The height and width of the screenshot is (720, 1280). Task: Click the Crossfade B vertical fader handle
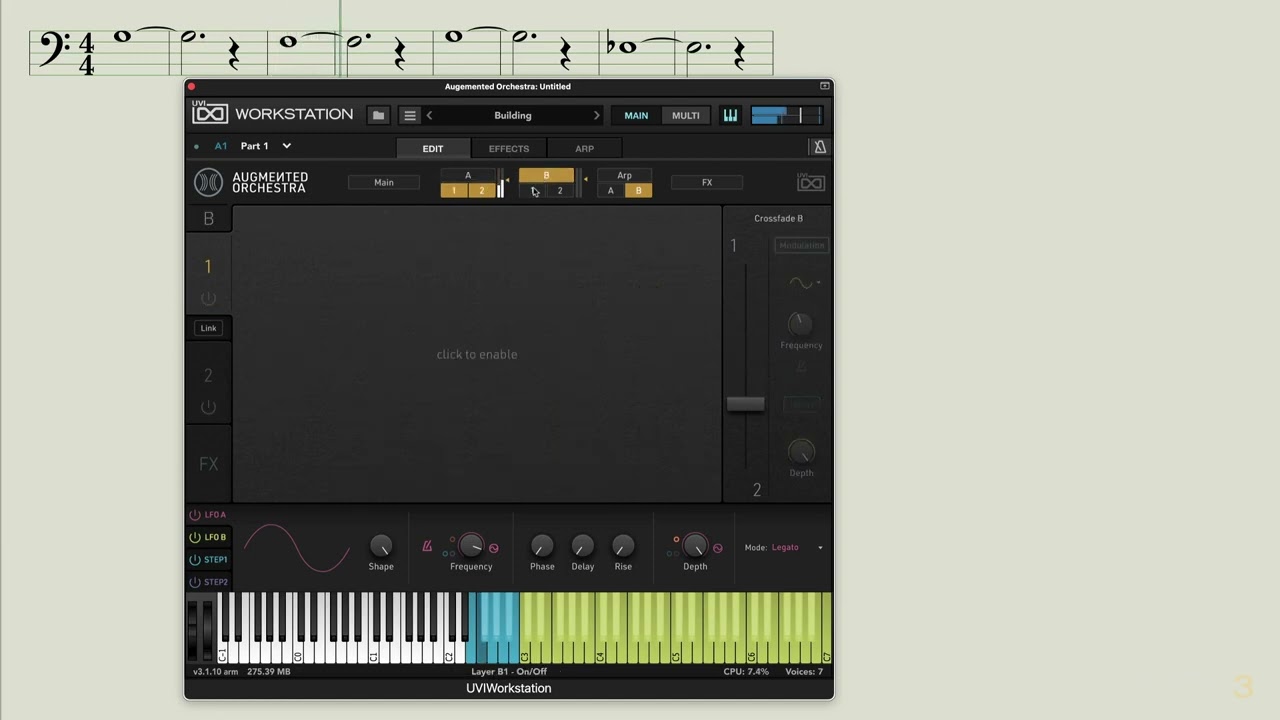click(x=745, y=404)
